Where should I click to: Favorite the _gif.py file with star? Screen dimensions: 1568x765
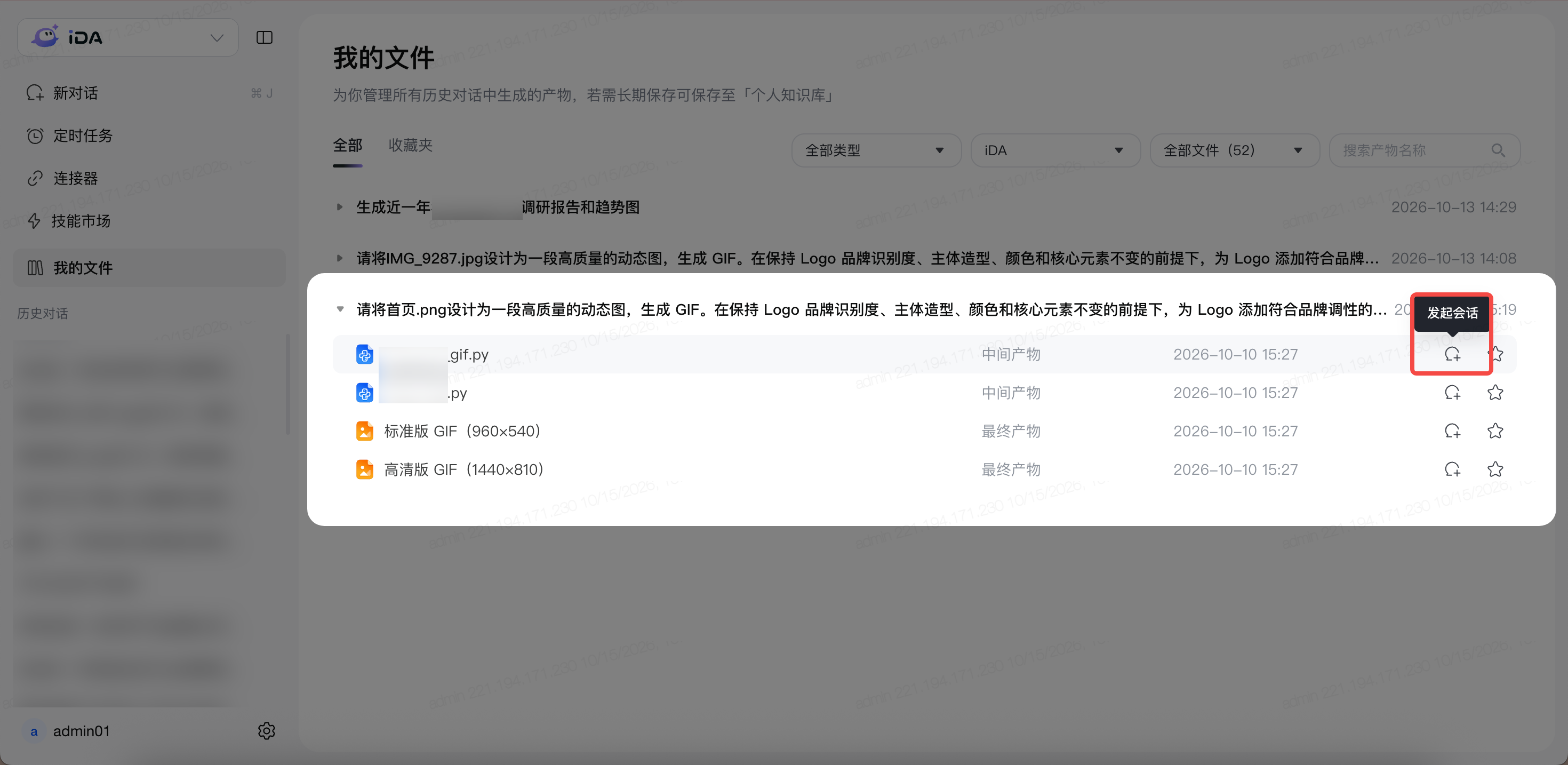pyautogui.click(x=1495, y=354)
